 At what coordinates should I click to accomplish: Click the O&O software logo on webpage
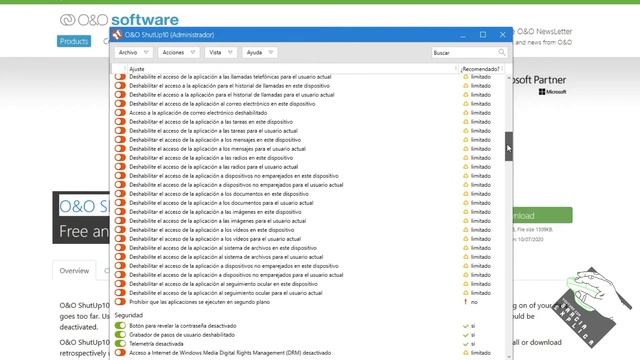click(x=119, y=20)
